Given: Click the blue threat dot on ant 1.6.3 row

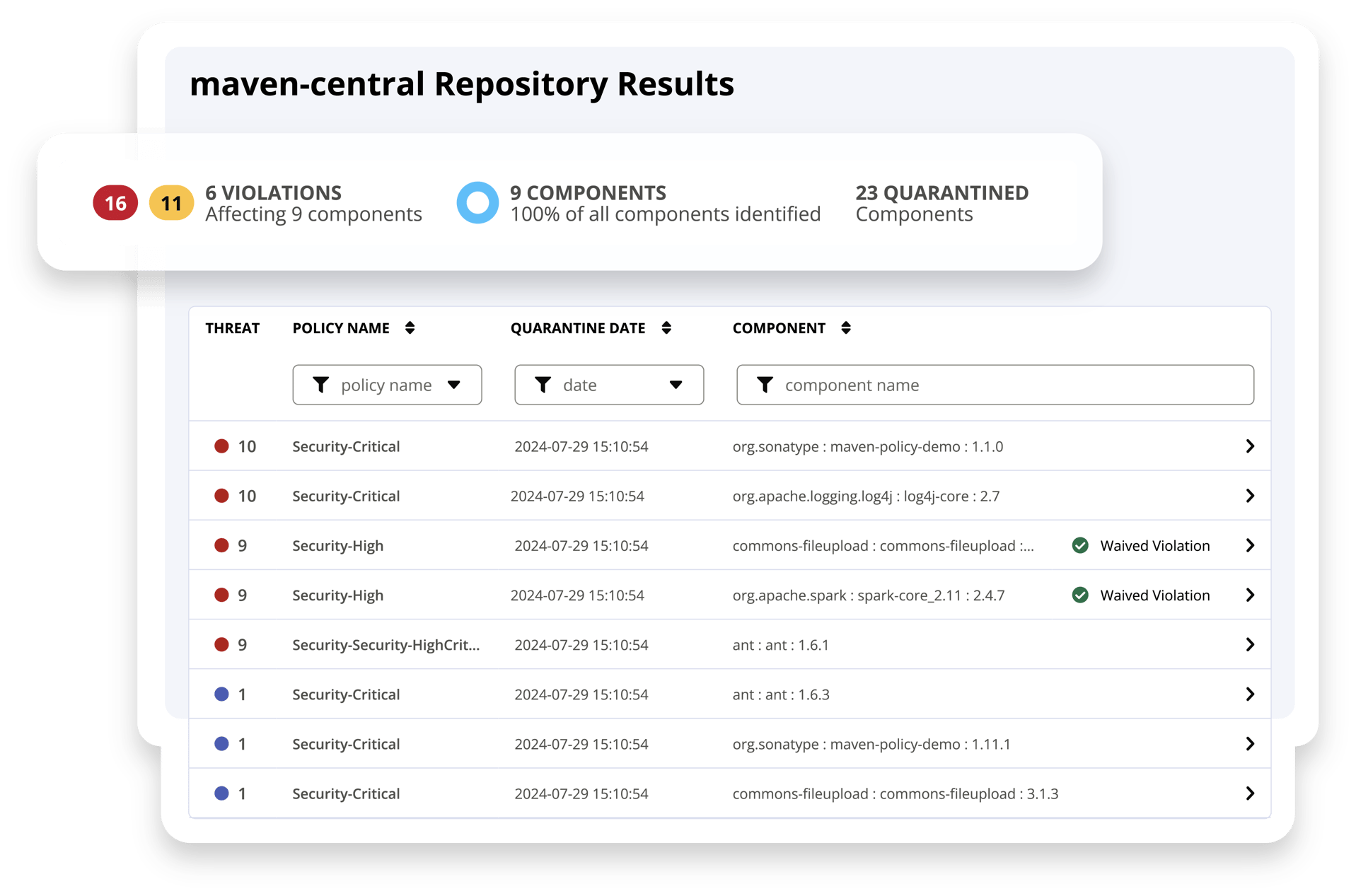Looking at the screenshot, I should click(222, 694).
